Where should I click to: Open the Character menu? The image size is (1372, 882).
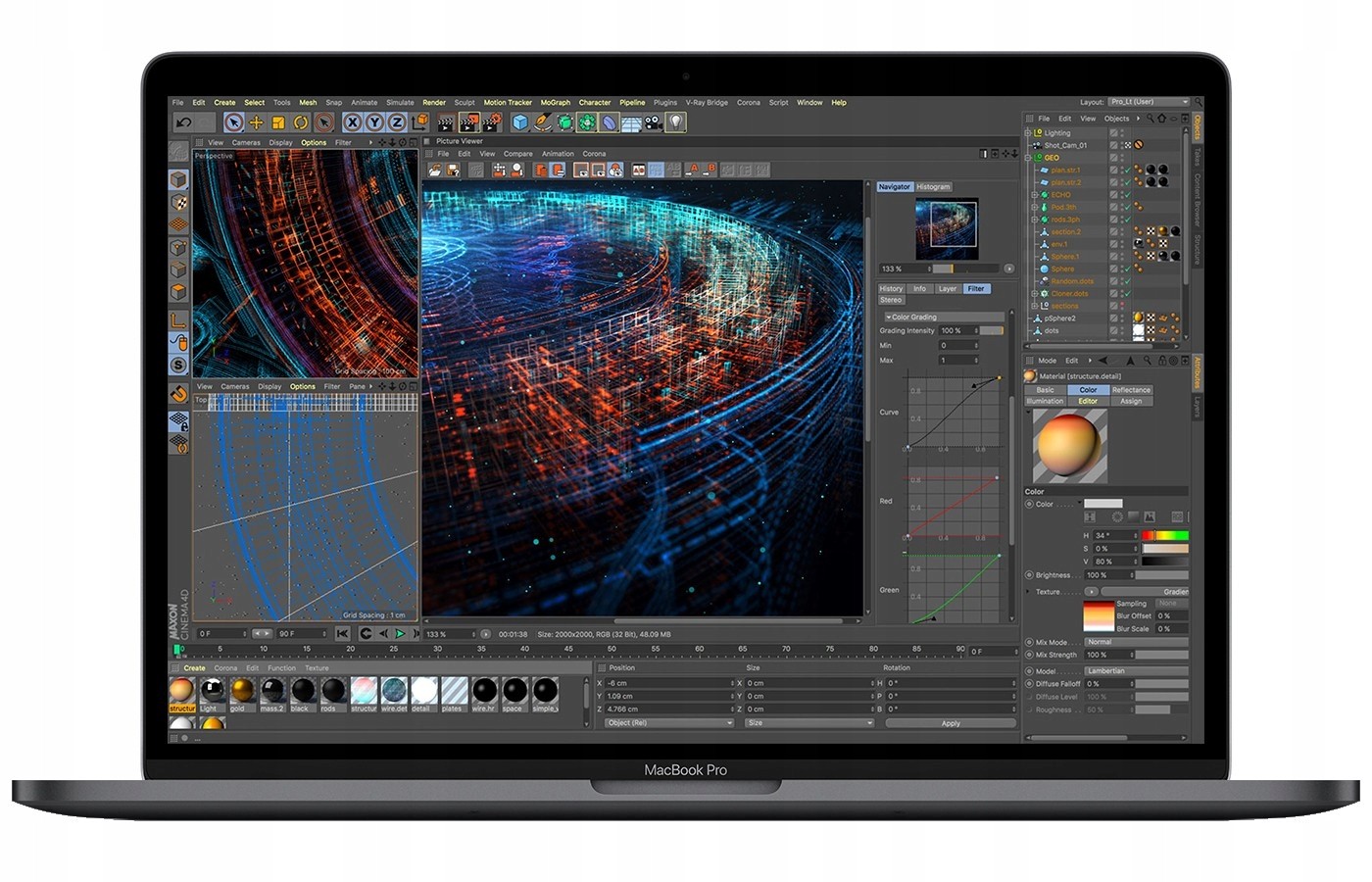click(595, 102)
